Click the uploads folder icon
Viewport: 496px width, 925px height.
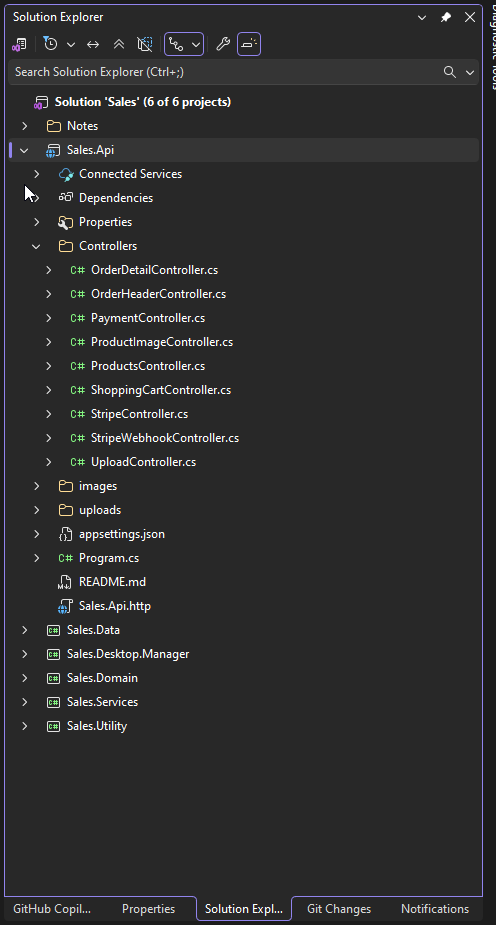pyautogui.click(x=66, y=510)
